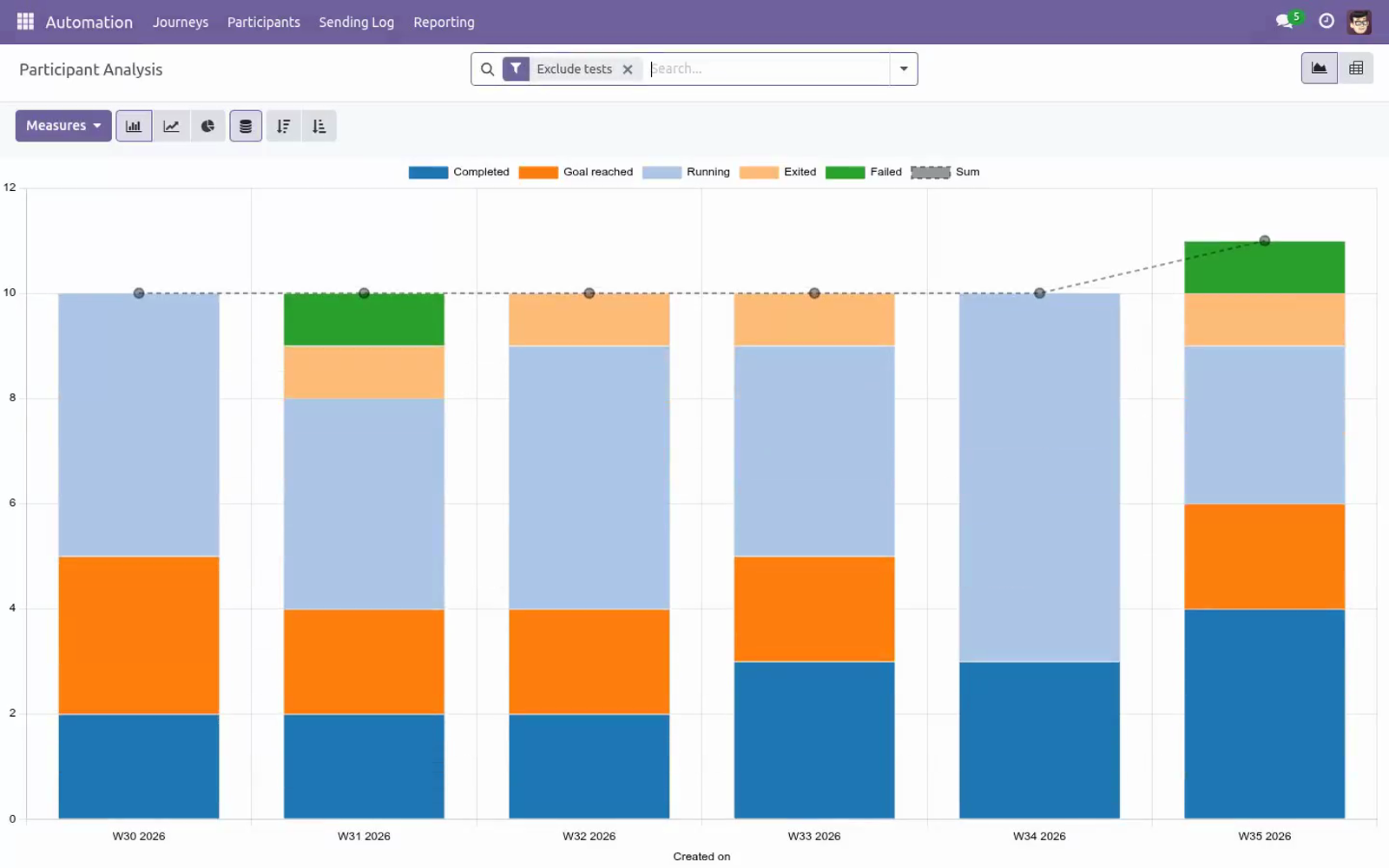The image size is (1389, 868).
Task: Focus the search input field
Action: [768, 69]
